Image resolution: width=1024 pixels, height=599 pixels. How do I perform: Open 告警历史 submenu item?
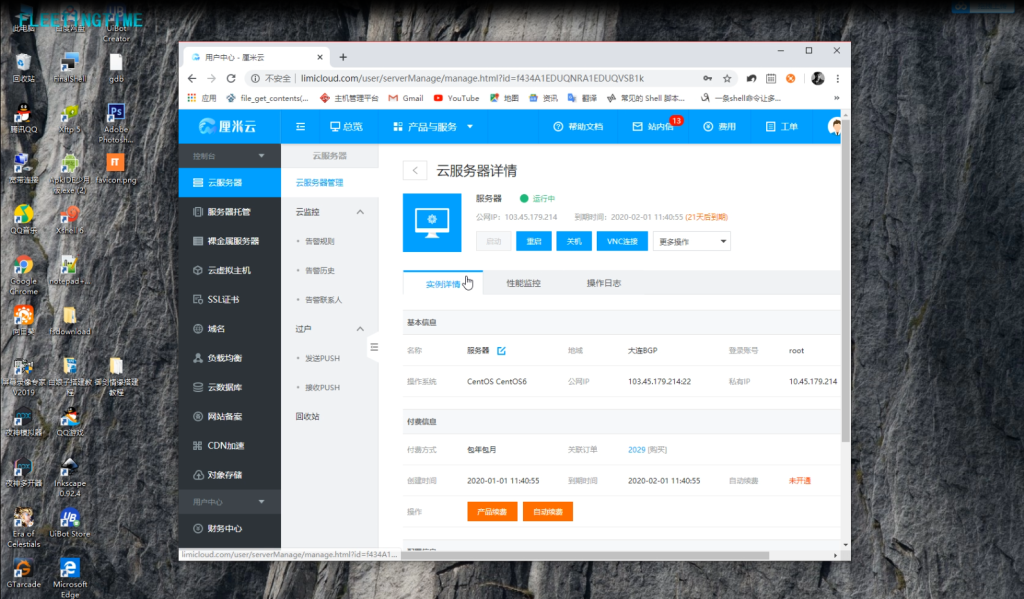click(x=319, y=270)
